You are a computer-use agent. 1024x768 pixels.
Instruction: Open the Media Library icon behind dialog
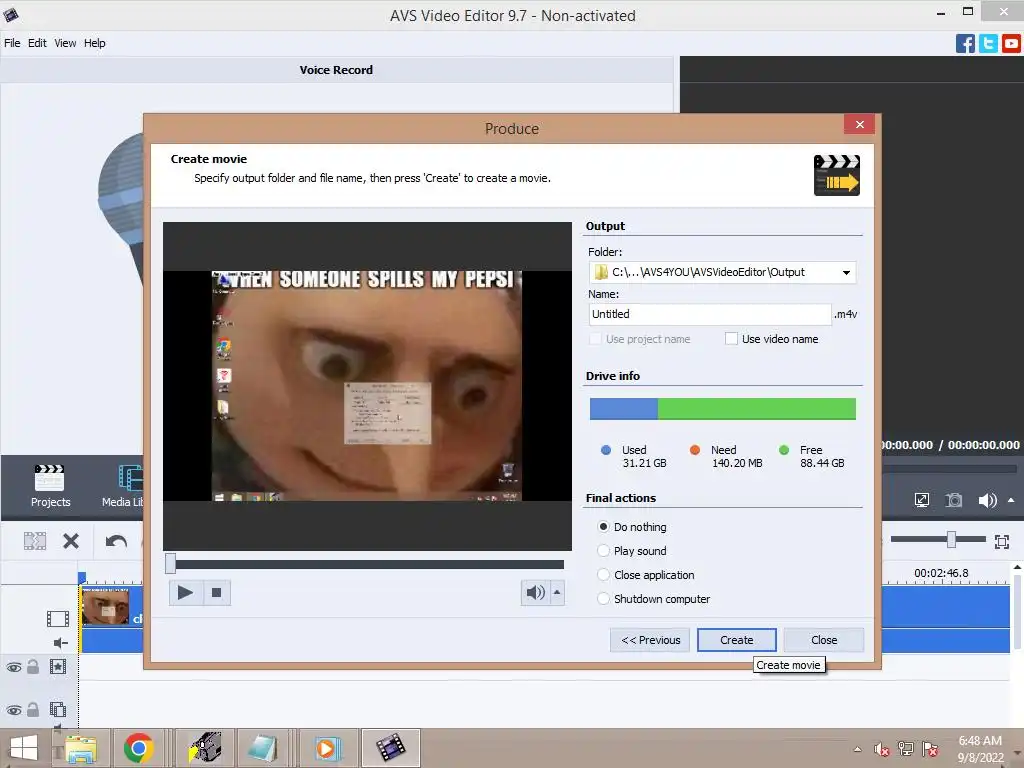(x=131, y=479)
